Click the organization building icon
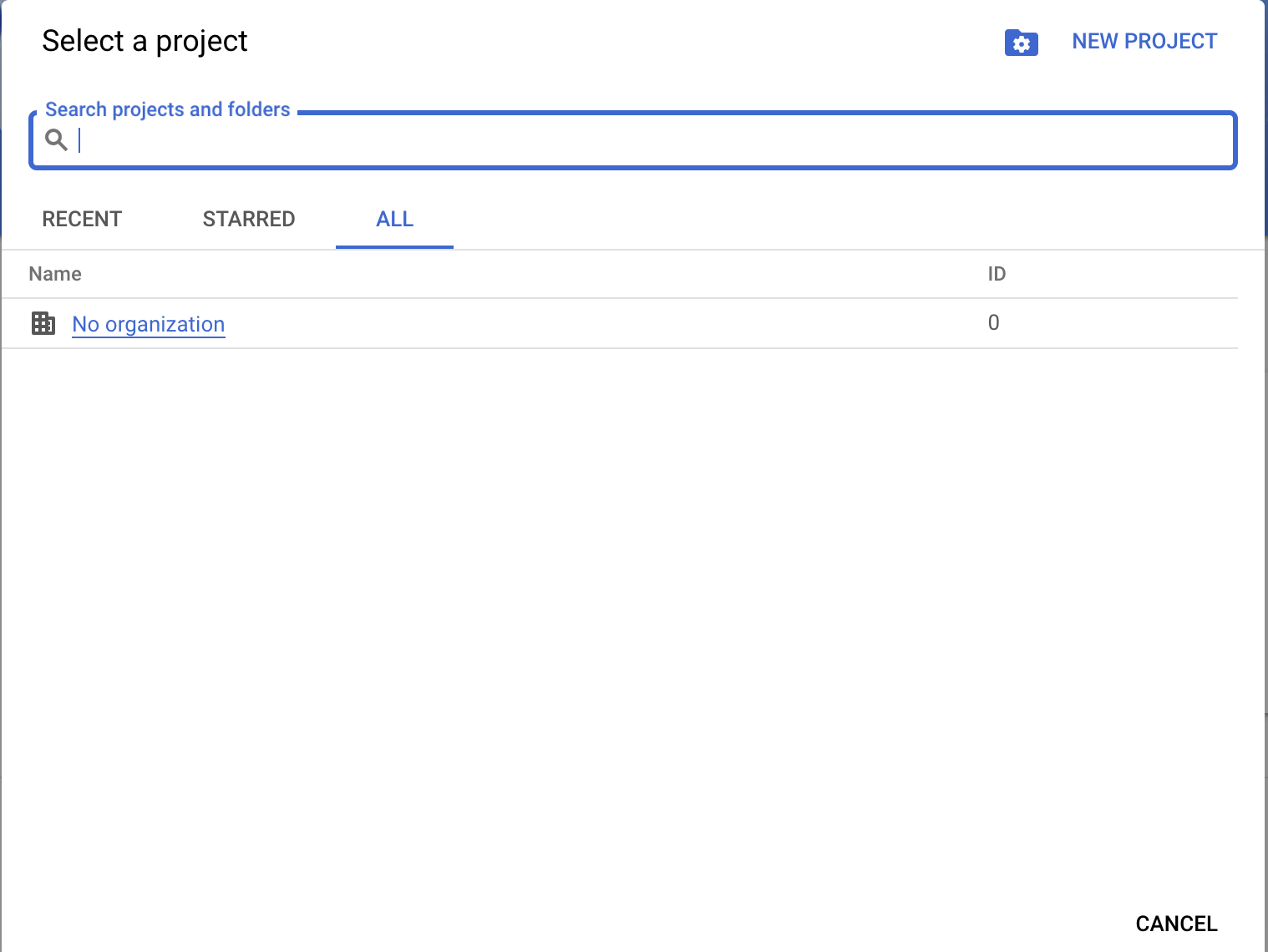The width and height of the screenshot is (1268, 952). tap(43, 323)
